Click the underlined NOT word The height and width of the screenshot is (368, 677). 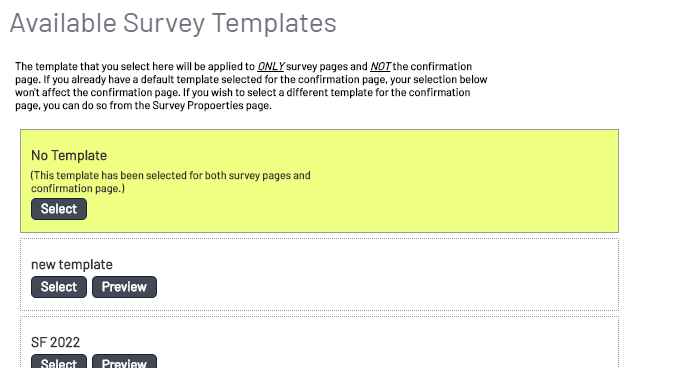coord(380,67)
